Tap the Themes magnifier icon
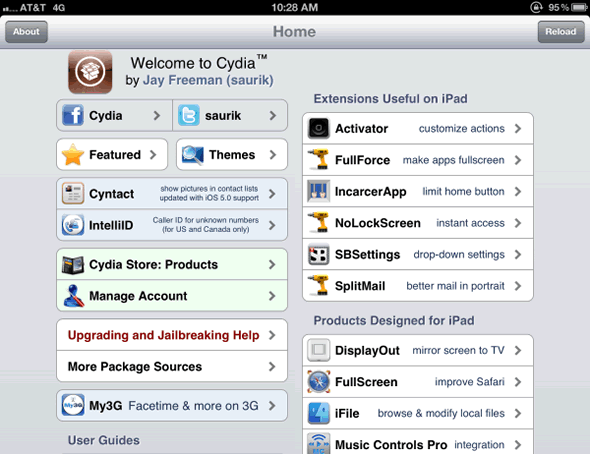 [x=193, y=155]
